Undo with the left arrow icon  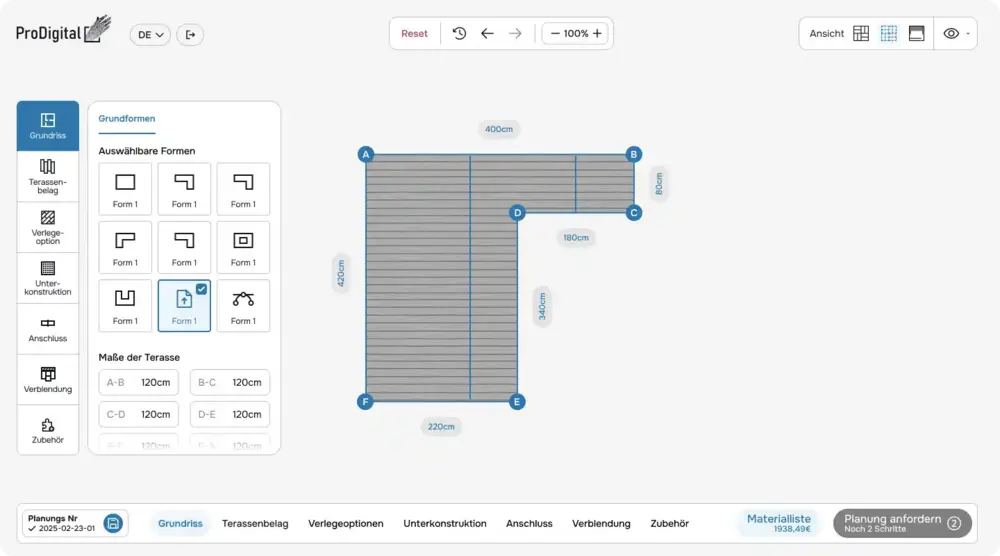click(x=487, y=34)
